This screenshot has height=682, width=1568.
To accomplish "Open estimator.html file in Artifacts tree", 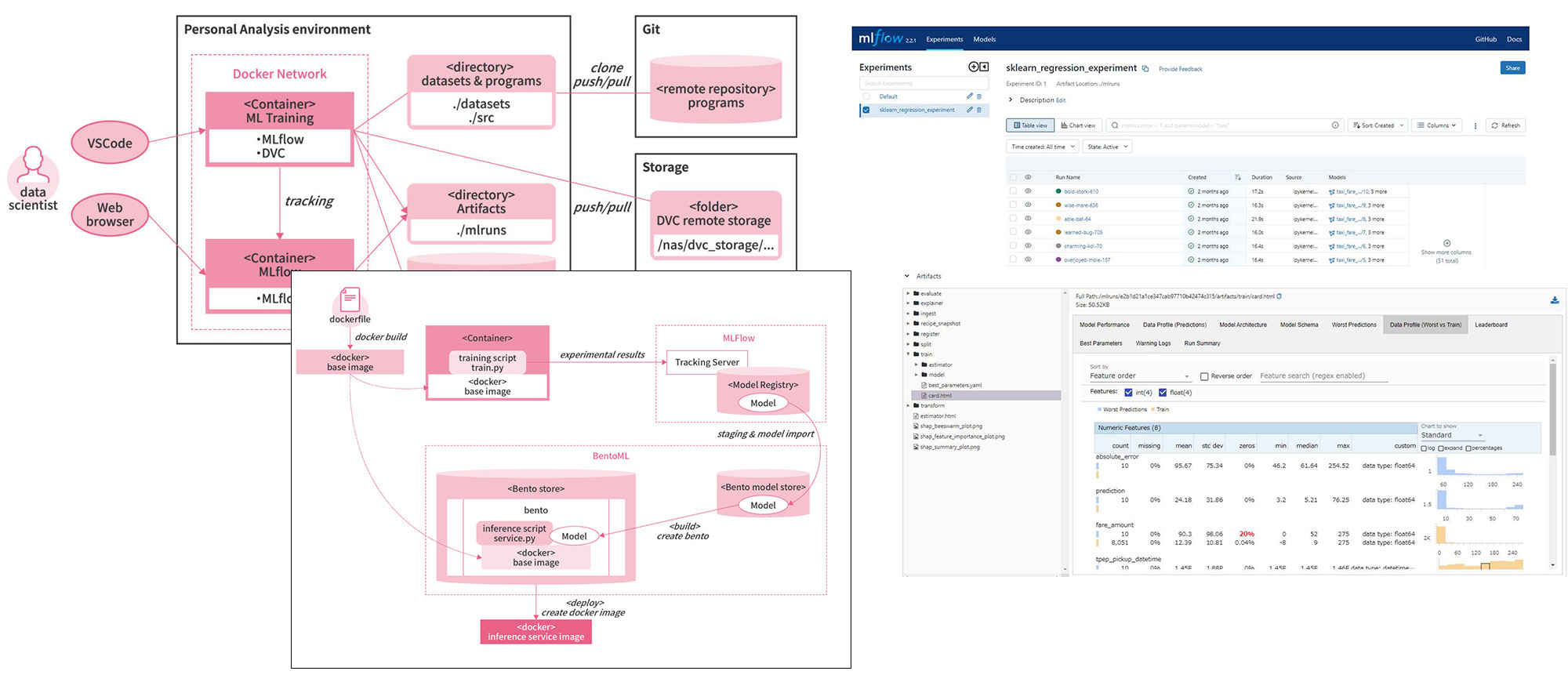I will coord(935,416).
